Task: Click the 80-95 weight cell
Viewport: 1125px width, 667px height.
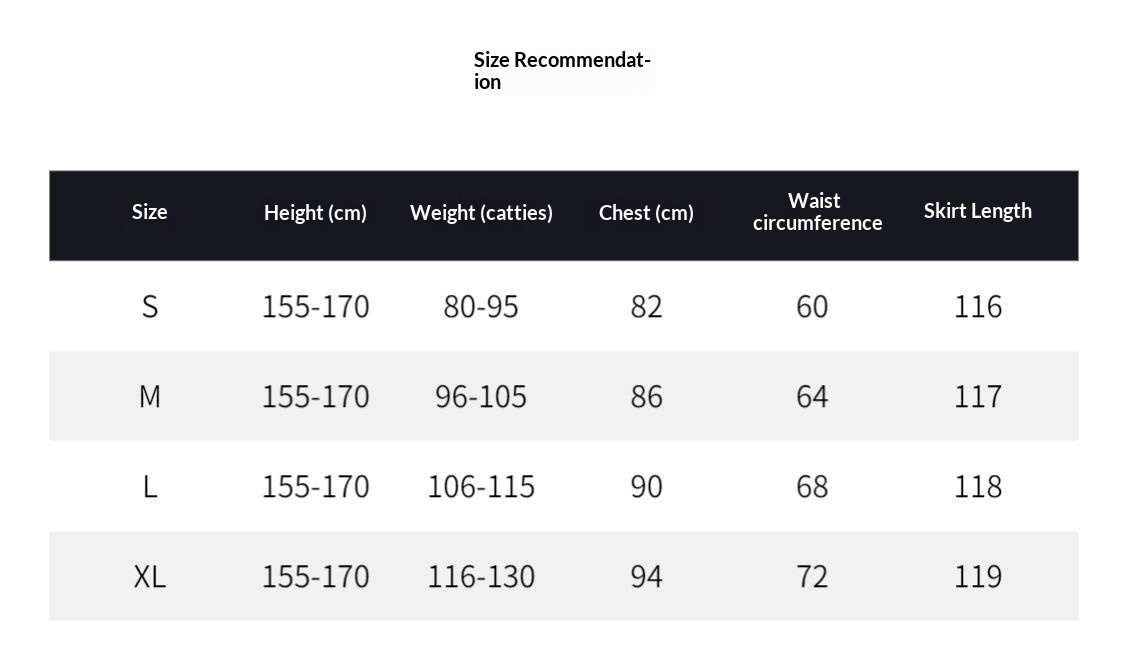Action: click(x=481, y=306)
